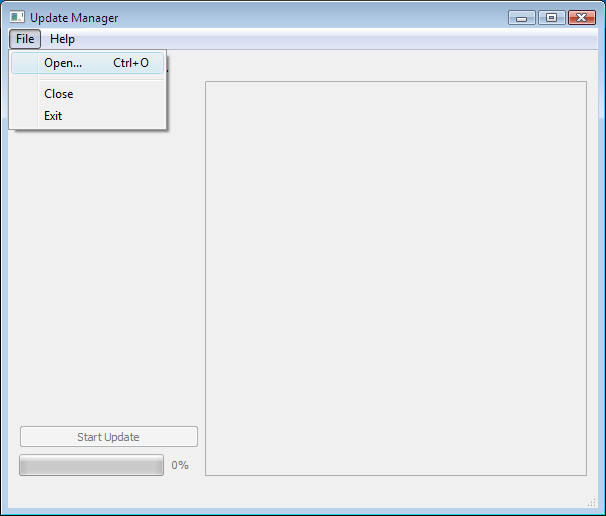The height and width of the screenshot is (516, 606).
Task: Click the Ctrl+O shortcut text in the menu
Action: point(131,63)
